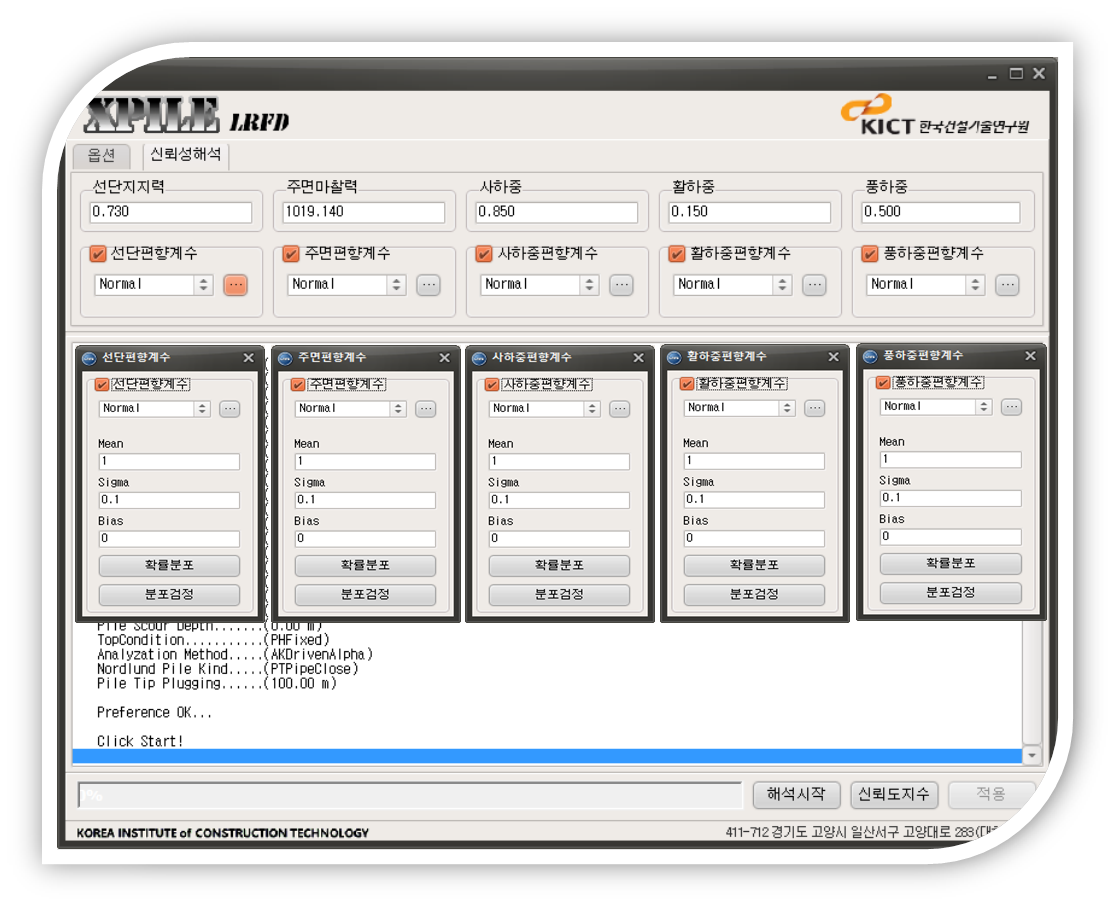Open the Normal dropdown in 풍하중편향계수 popup
Image resolution: width=1115 pixels, height=906 pixels.
click(x=936, y=407)
